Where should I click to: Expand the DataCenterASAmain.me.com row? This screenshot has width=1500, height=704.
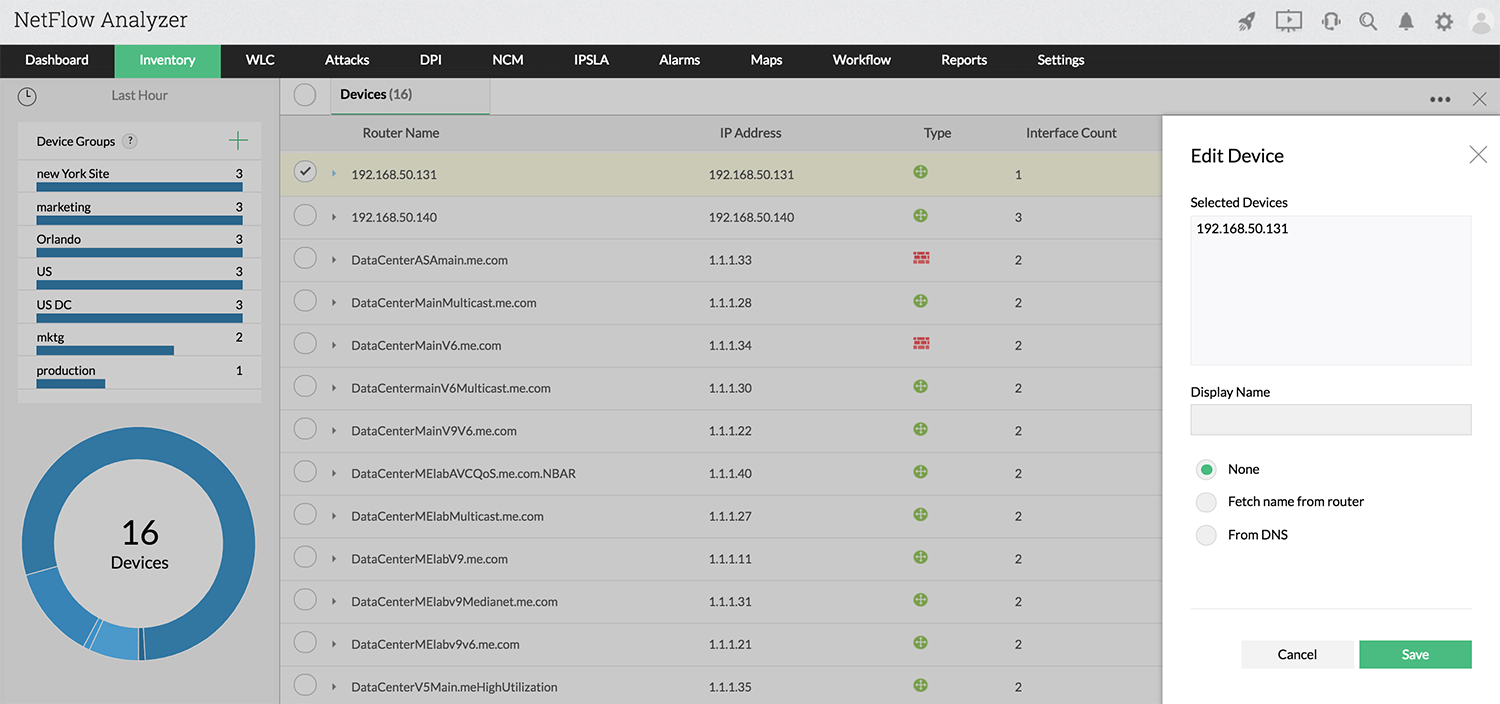coord(334,260)
